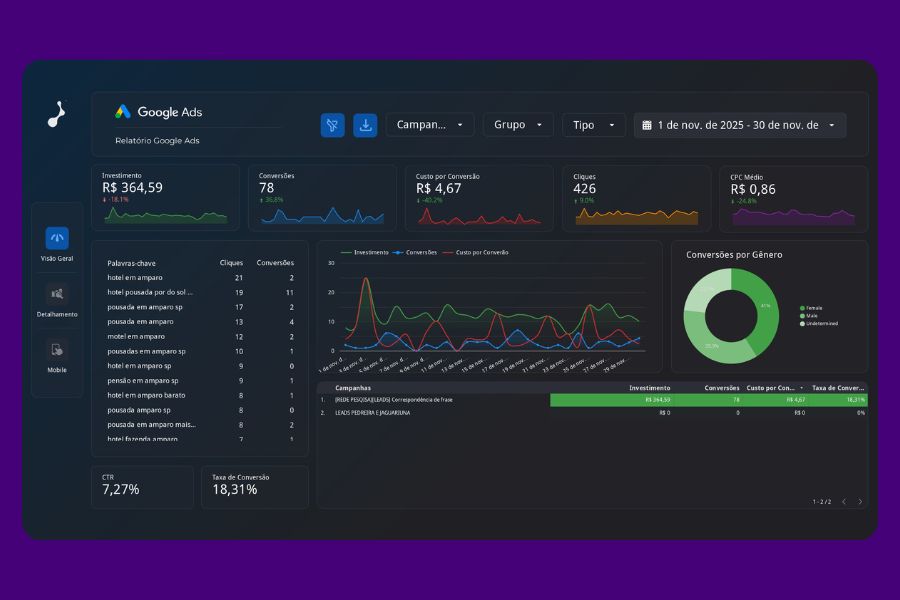Screen dimensions: 900x600
Task: Select the "hotel em amparo" keyword row
Action: (200, 278)
